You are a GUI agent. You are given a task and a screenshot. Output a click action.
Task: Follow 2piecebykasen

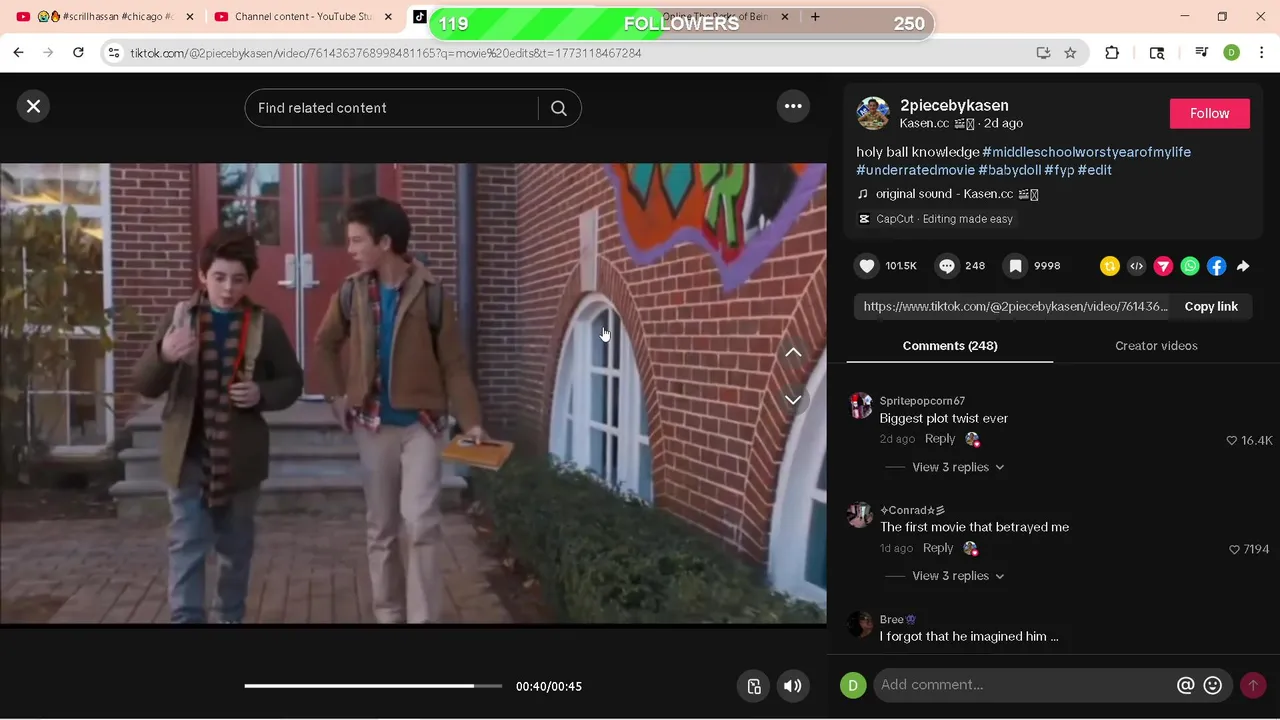(1209, 114)
